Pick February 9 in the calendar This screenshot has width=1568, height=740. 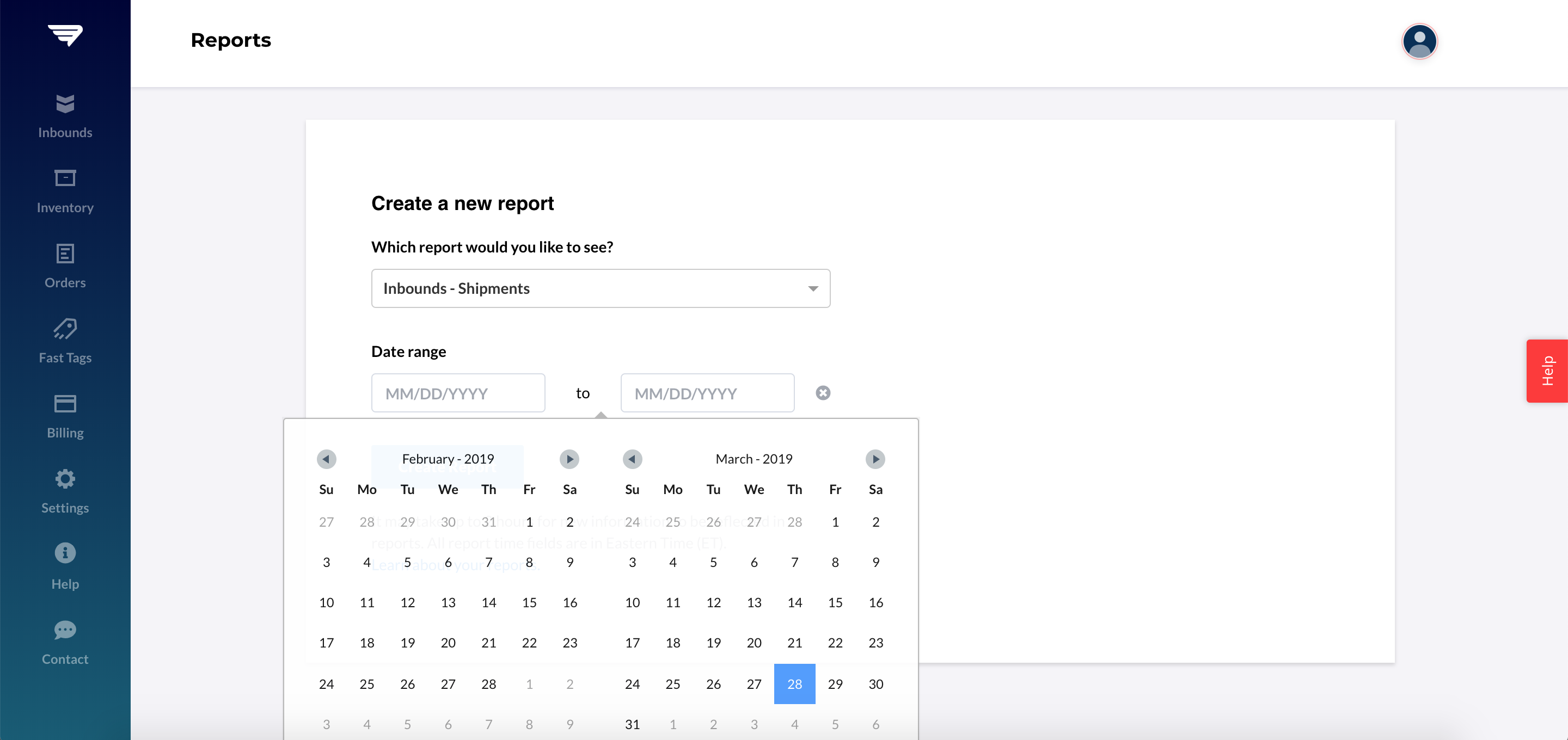[x=569, y=562]
